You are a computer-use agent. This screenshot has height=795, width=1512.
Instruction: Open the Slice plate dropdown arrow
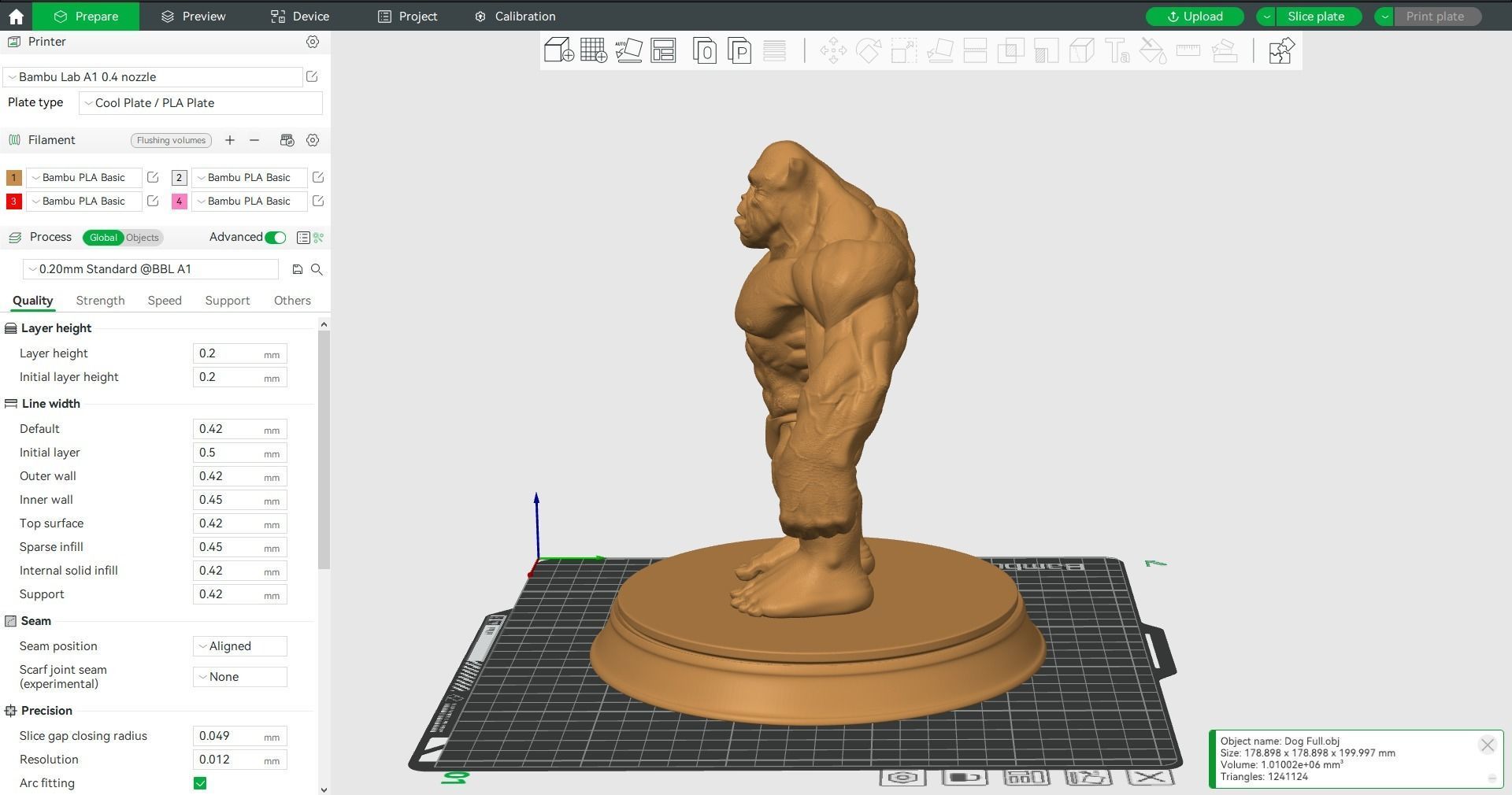click(x=1266, y=17)
